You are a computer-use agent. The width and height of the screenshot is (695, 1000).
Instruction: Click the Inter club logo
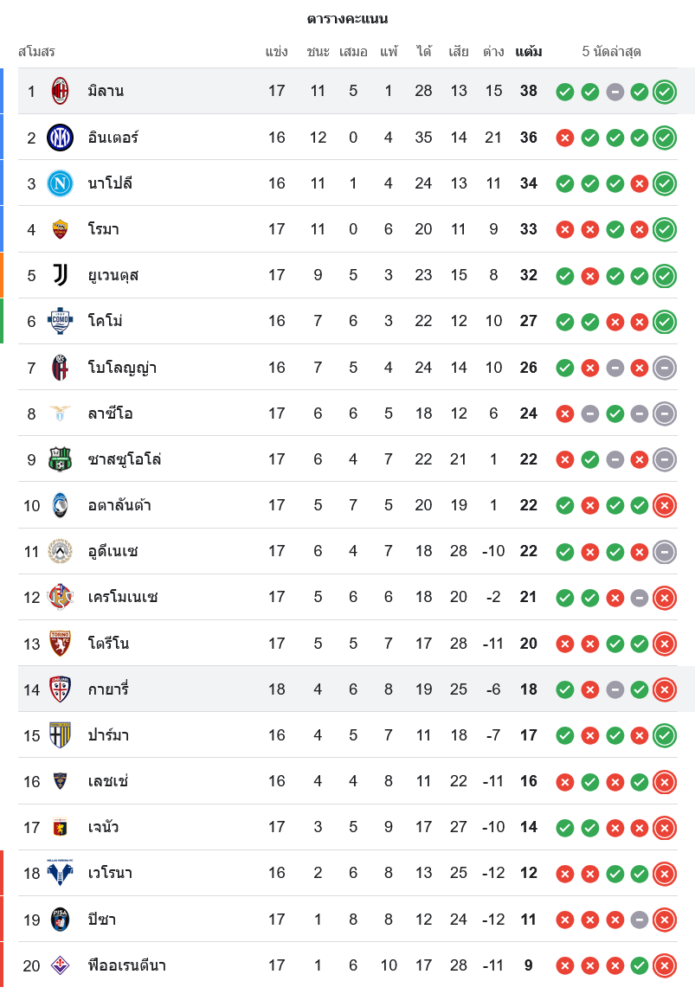pos(60,137)
